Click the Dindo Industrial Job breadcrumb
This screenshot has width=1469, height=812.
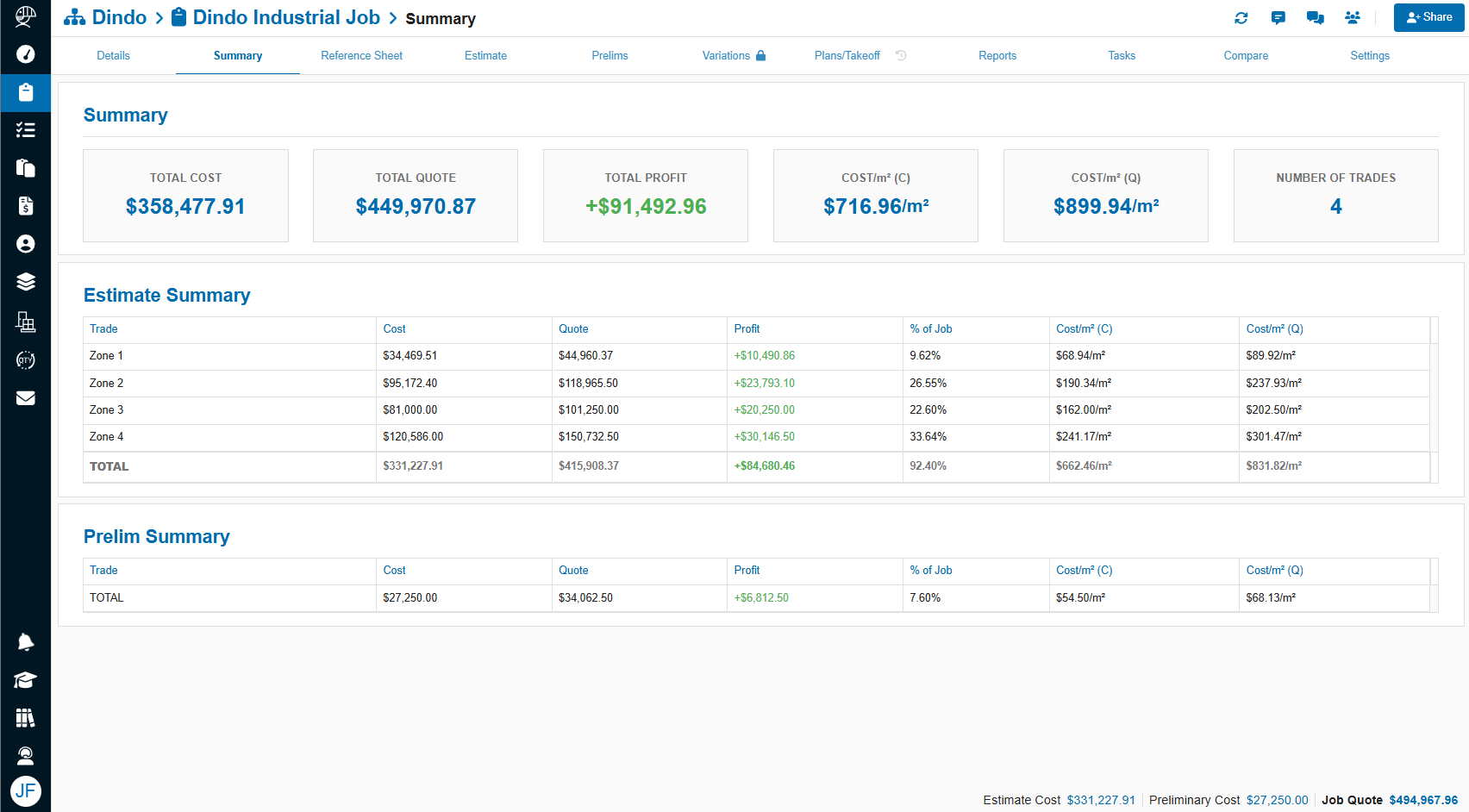[285, 18]
